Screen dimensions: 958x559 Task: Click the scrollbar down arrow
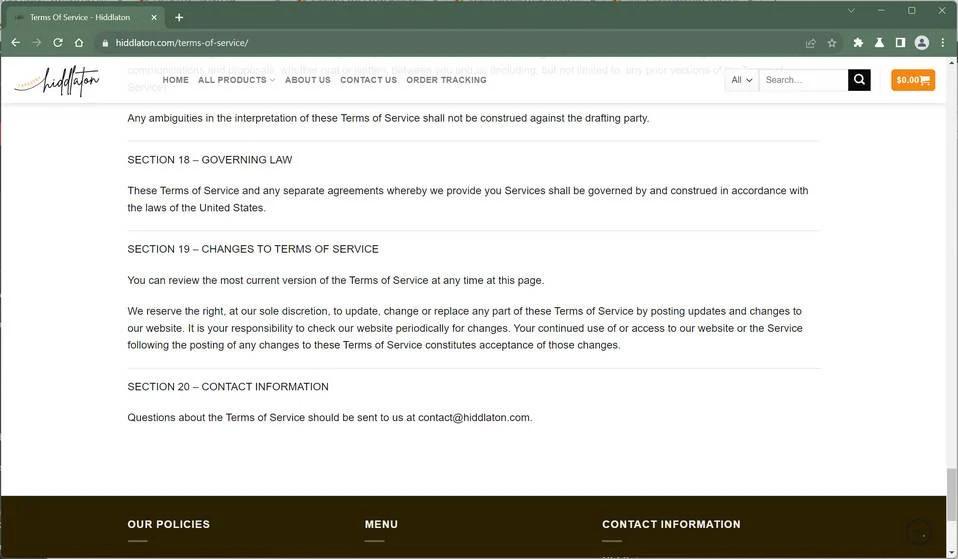pos(951,554)
